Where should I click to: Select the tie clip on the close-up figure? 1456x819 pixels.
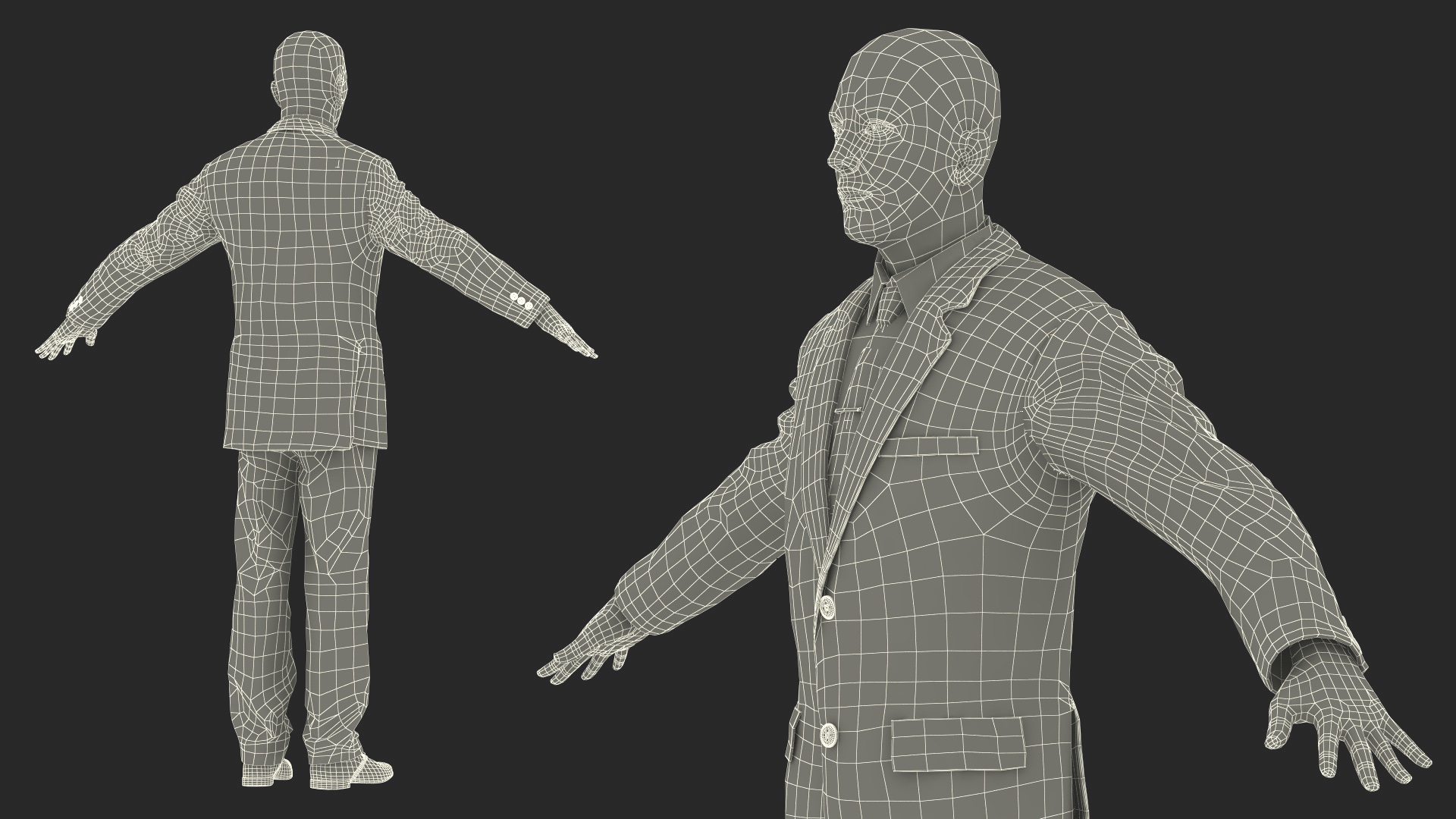(x=846, y=412)
